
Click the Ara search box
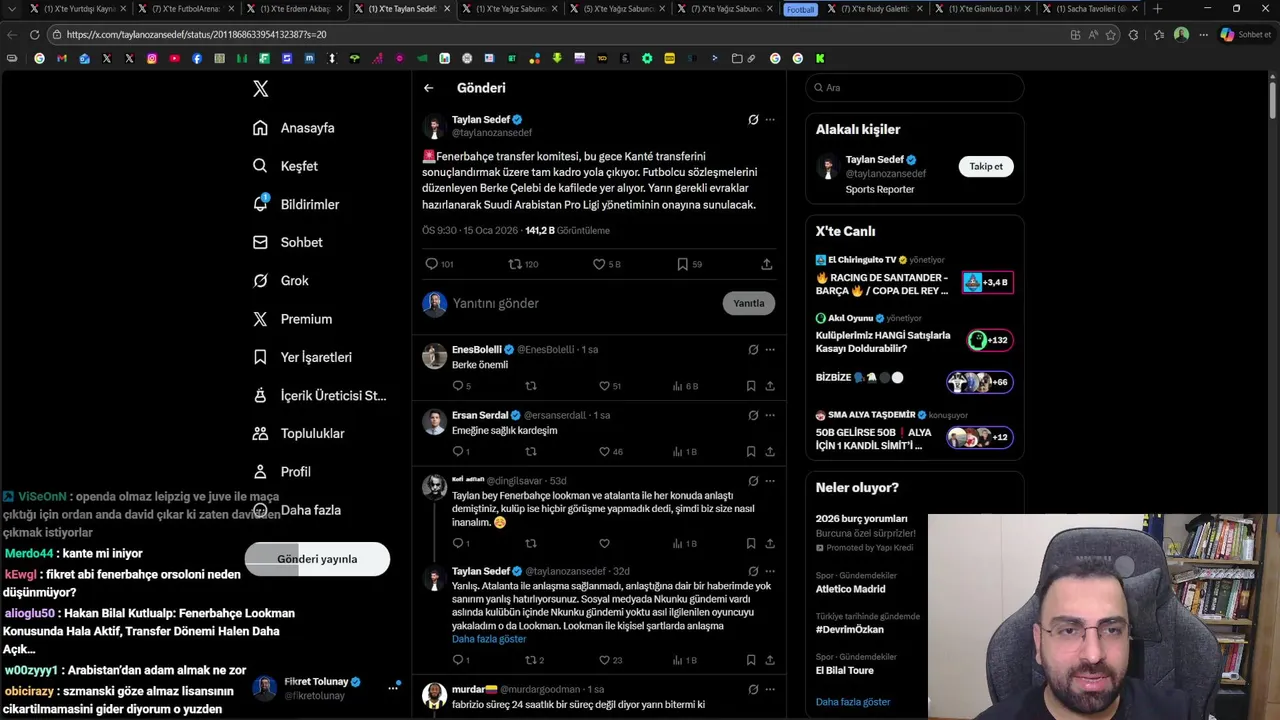915,88
